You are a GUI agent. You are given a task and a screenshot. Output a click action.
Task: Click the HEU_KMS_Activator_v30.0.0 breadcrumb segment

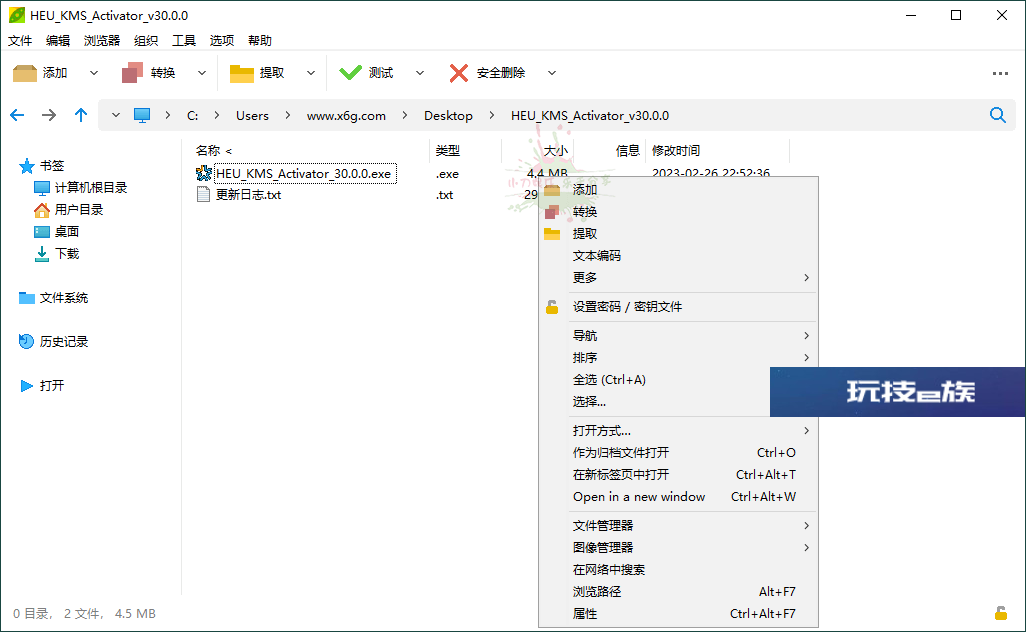[590, 116]
